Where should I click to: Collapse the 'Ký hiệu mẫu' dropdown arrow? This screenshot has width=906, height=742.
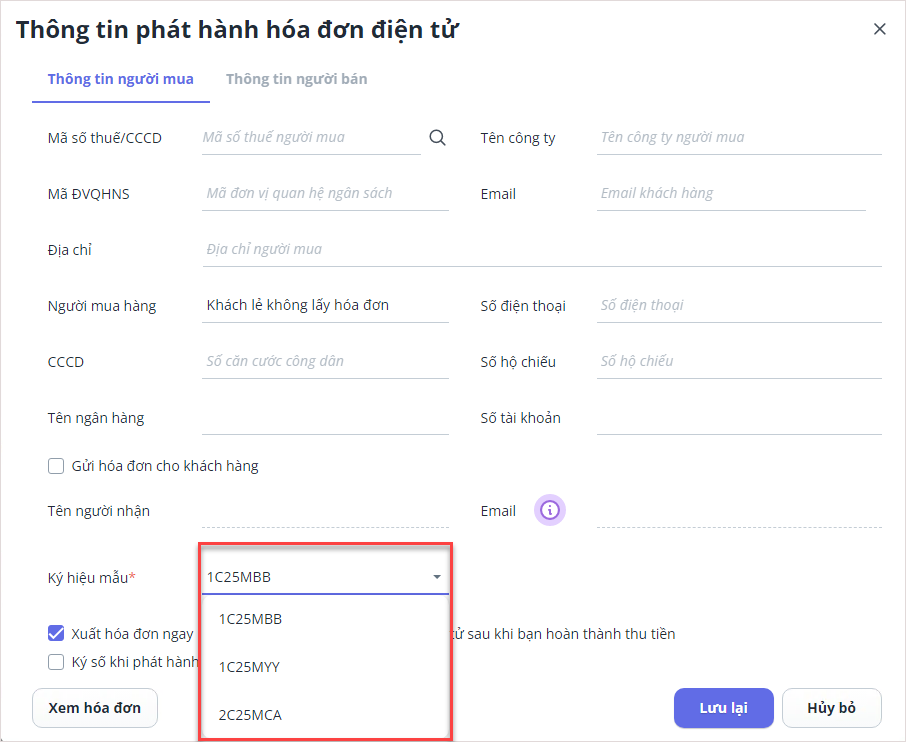[x=437, y=577]
